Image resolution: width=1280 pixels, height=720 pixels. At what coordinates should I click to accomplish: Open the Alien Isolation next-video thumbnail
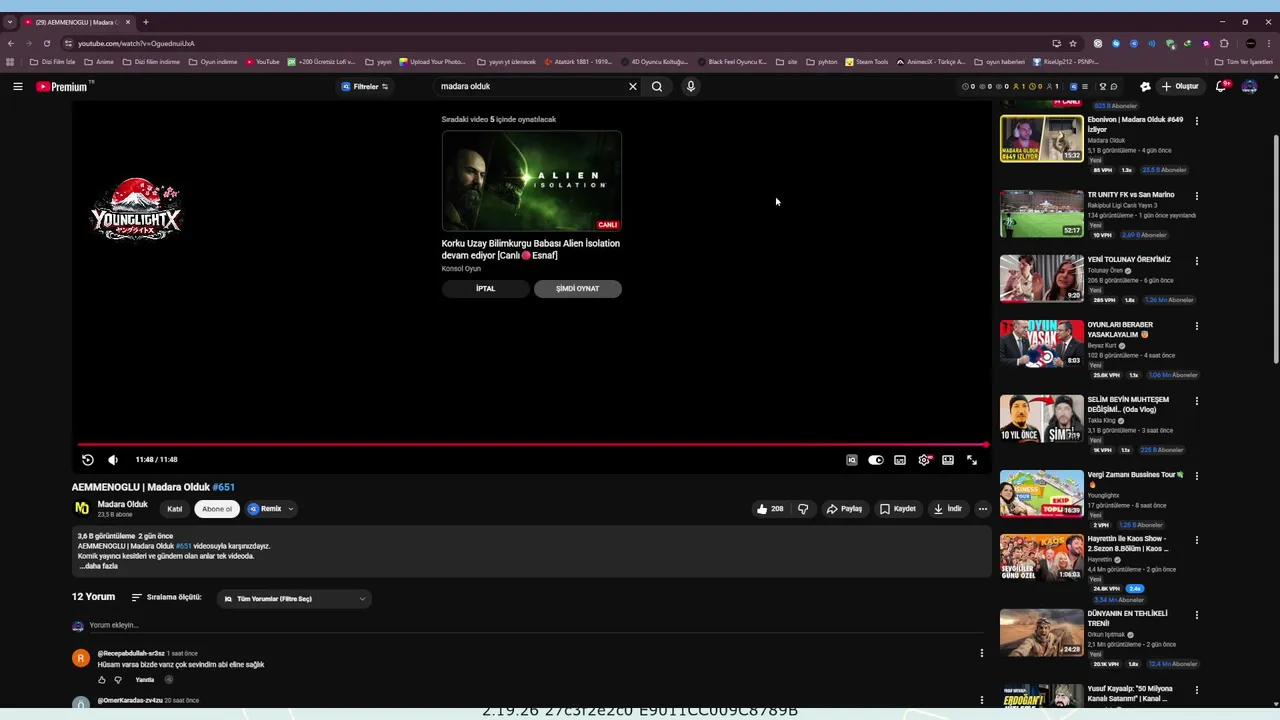(x=532, y=181)
